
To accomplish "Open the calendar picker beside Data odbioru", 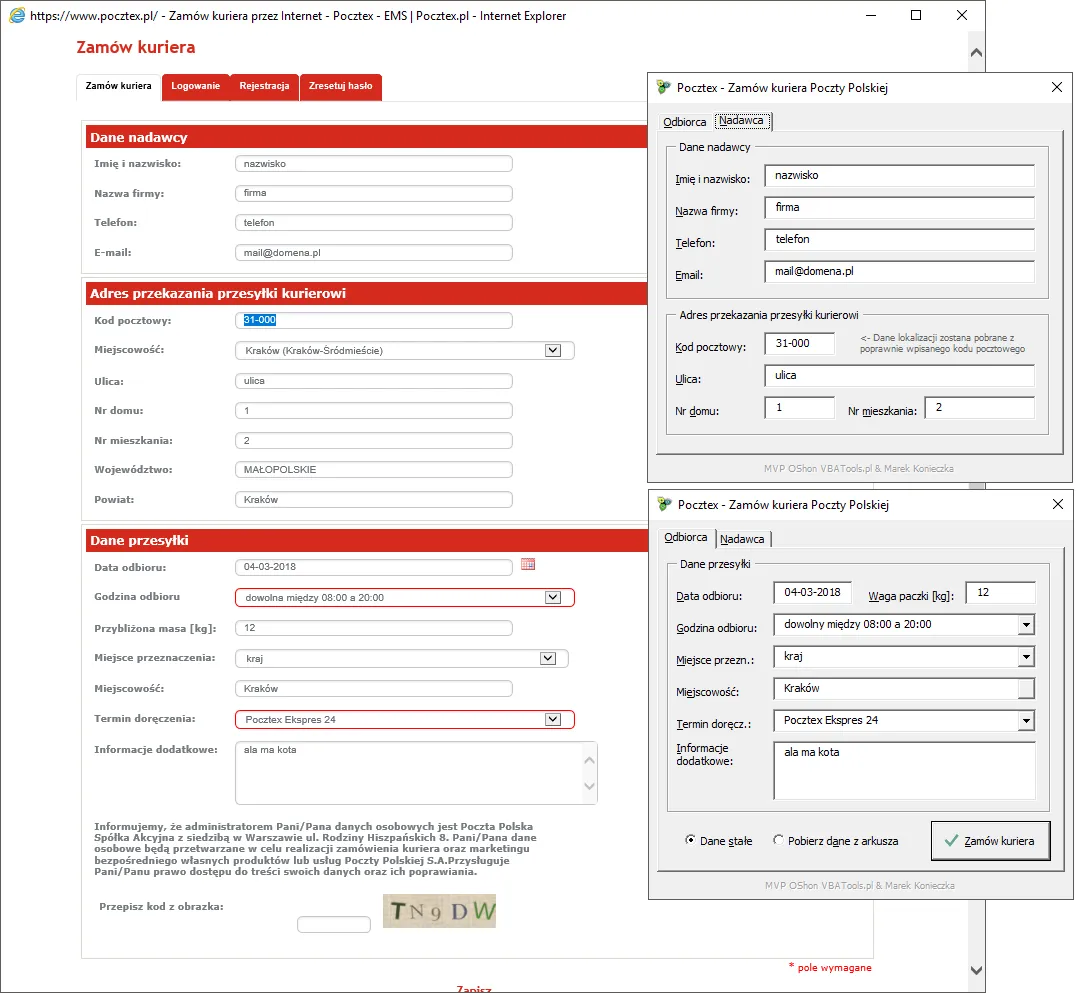I will (528, 565).
